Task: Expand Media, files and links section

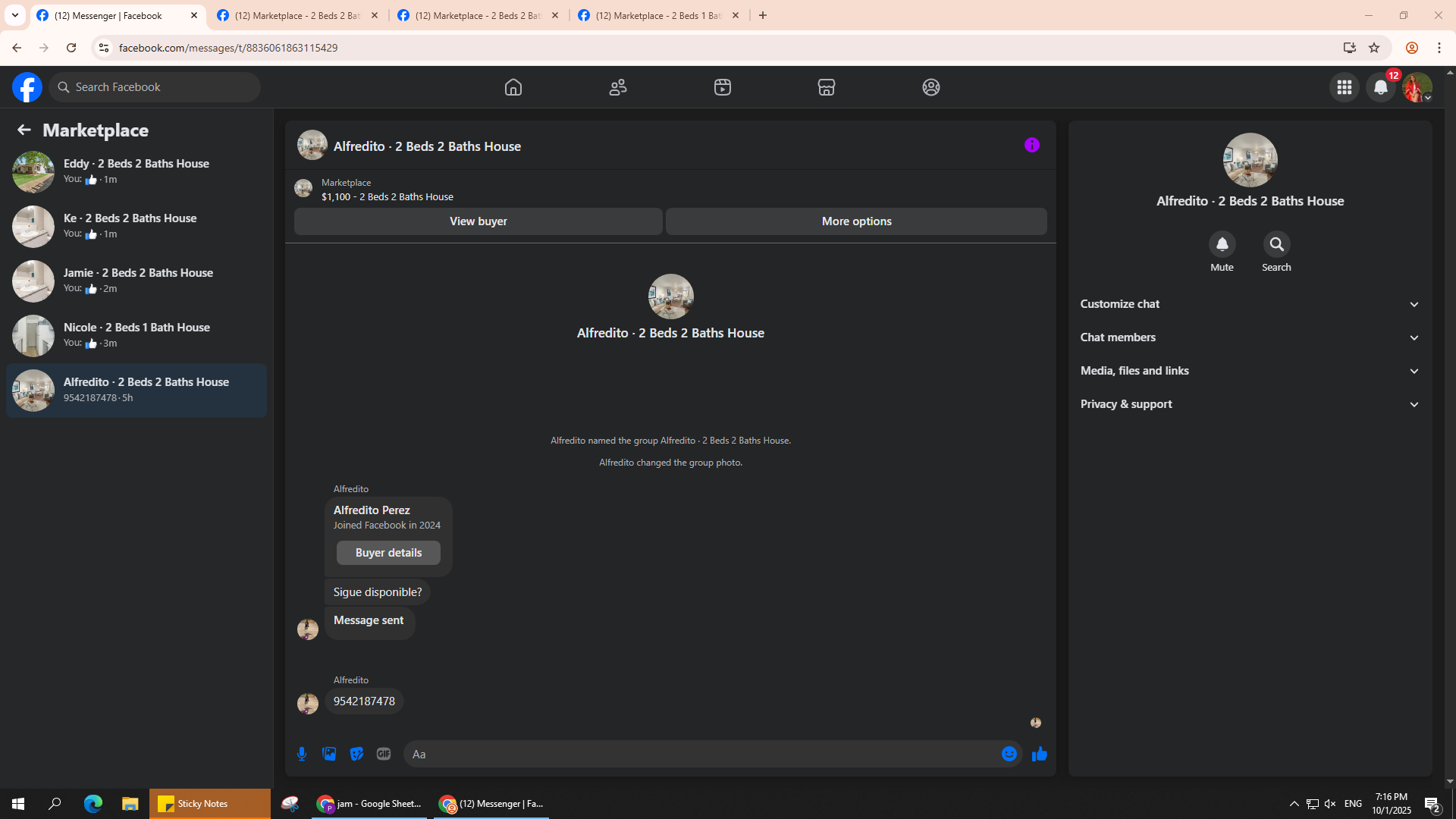Action: [1250, 371]
